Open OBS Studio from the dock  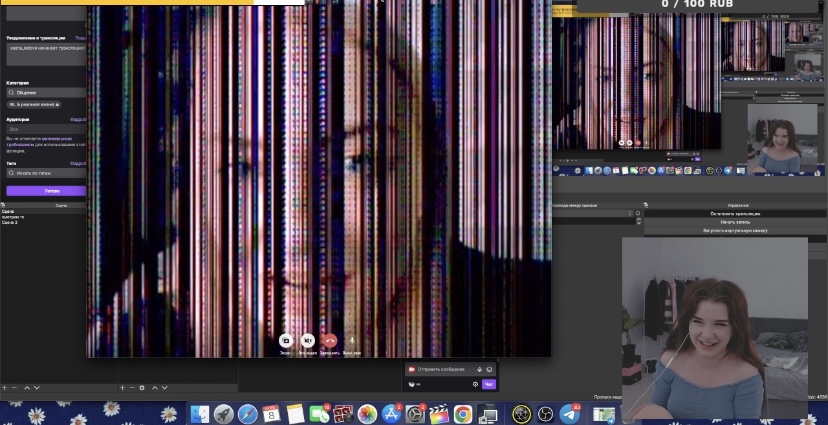click(546, 414)
